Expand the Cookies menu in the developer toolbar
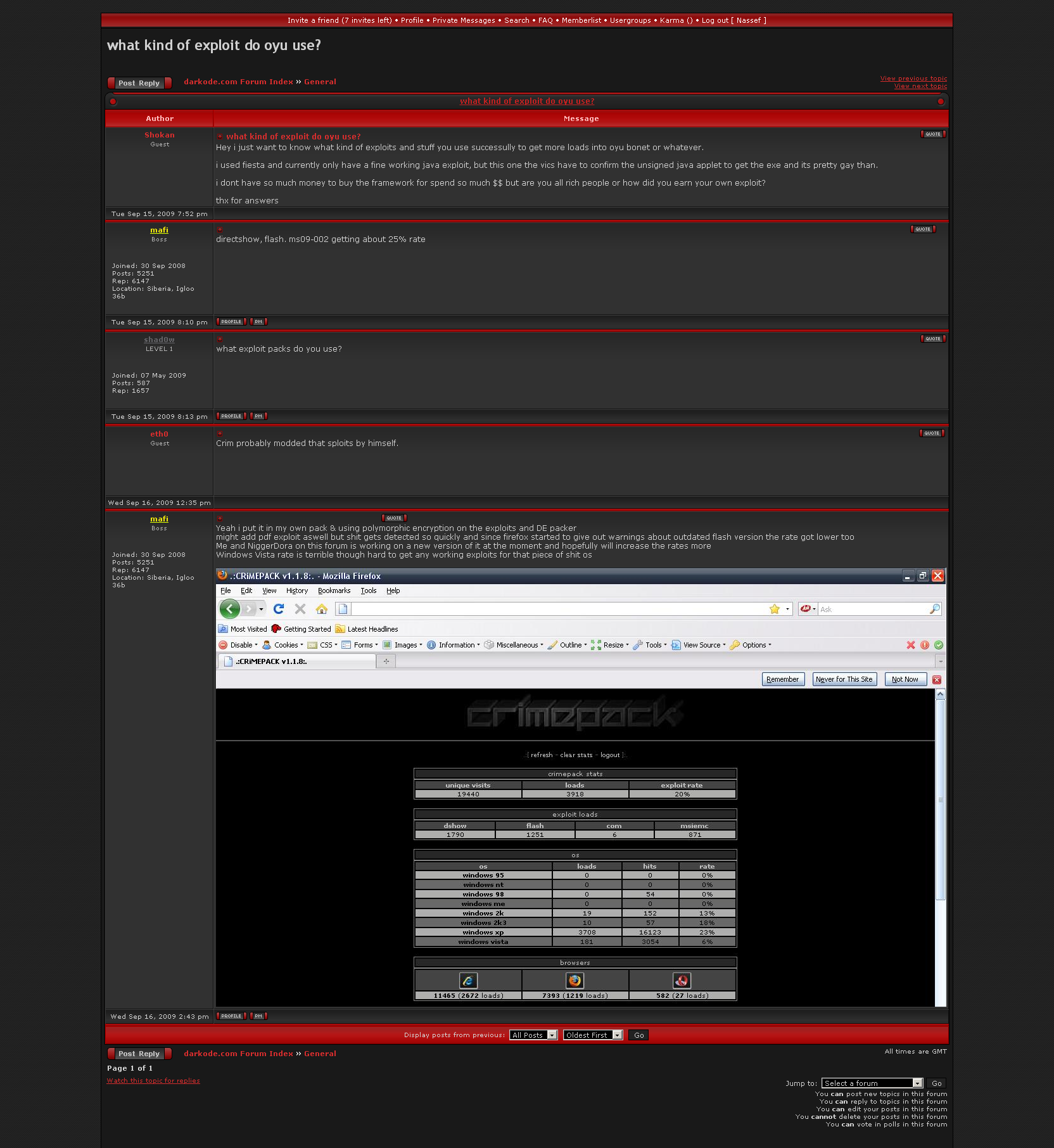The image size is (1054, 1148). point(286,645)
